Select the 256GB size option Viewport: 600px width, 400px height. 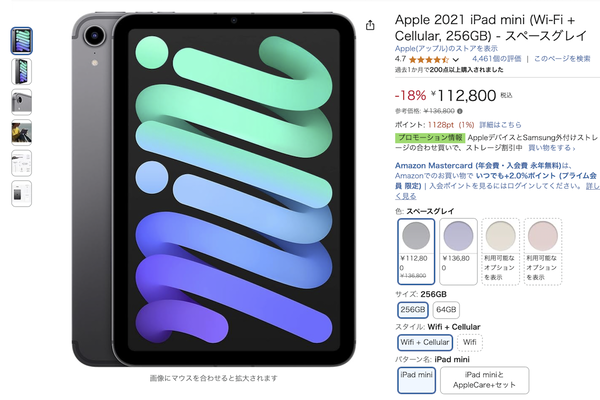(412, 310)
